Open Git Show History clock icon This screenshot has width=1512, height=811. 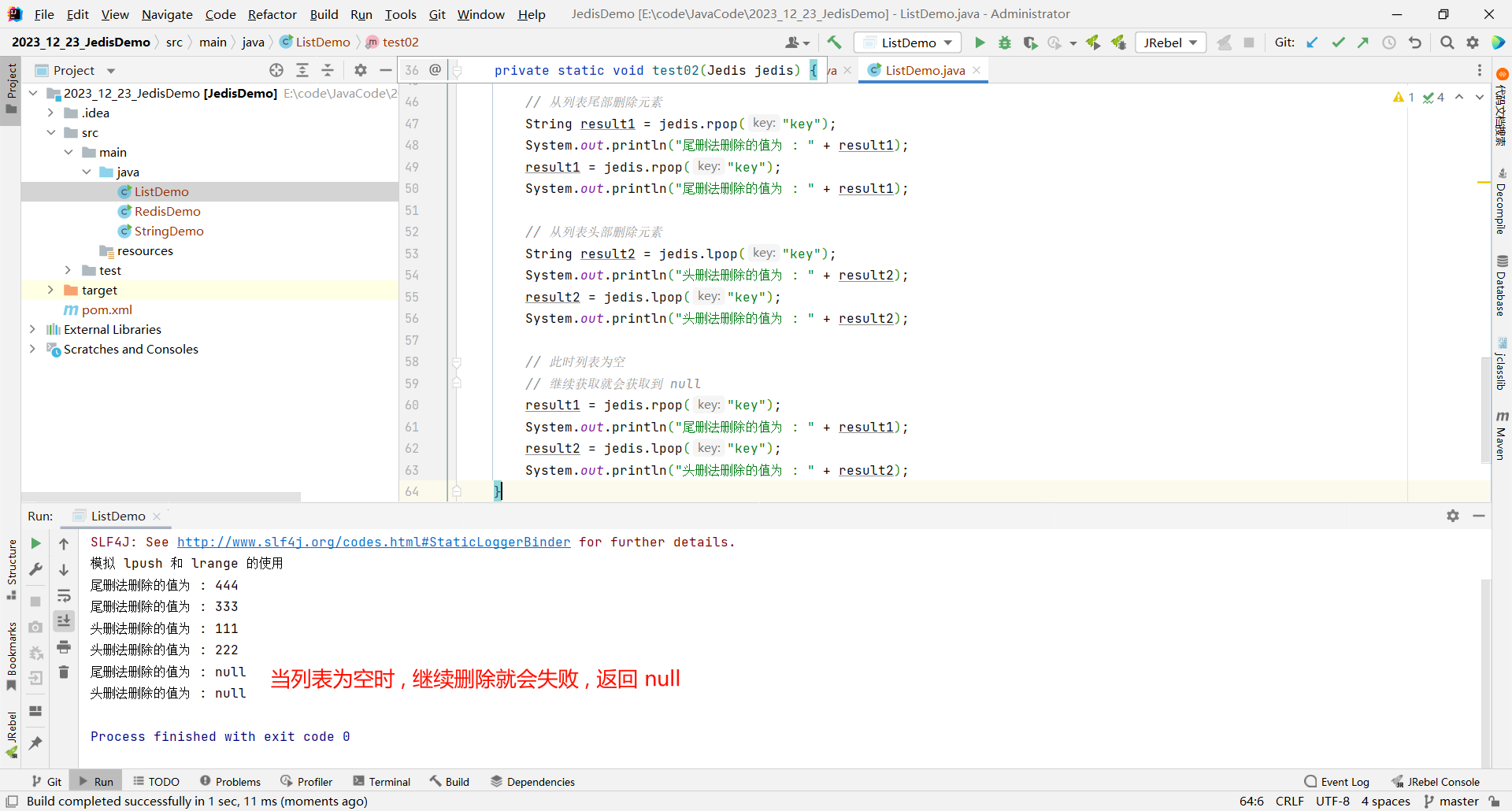1389,43
